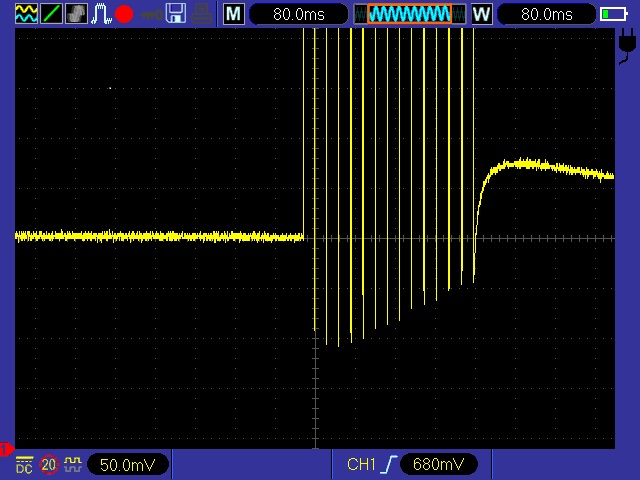Toggle the rising edge trigger slope icon
The height and width of the screenshot is (480, 640).
coord(389,464)
